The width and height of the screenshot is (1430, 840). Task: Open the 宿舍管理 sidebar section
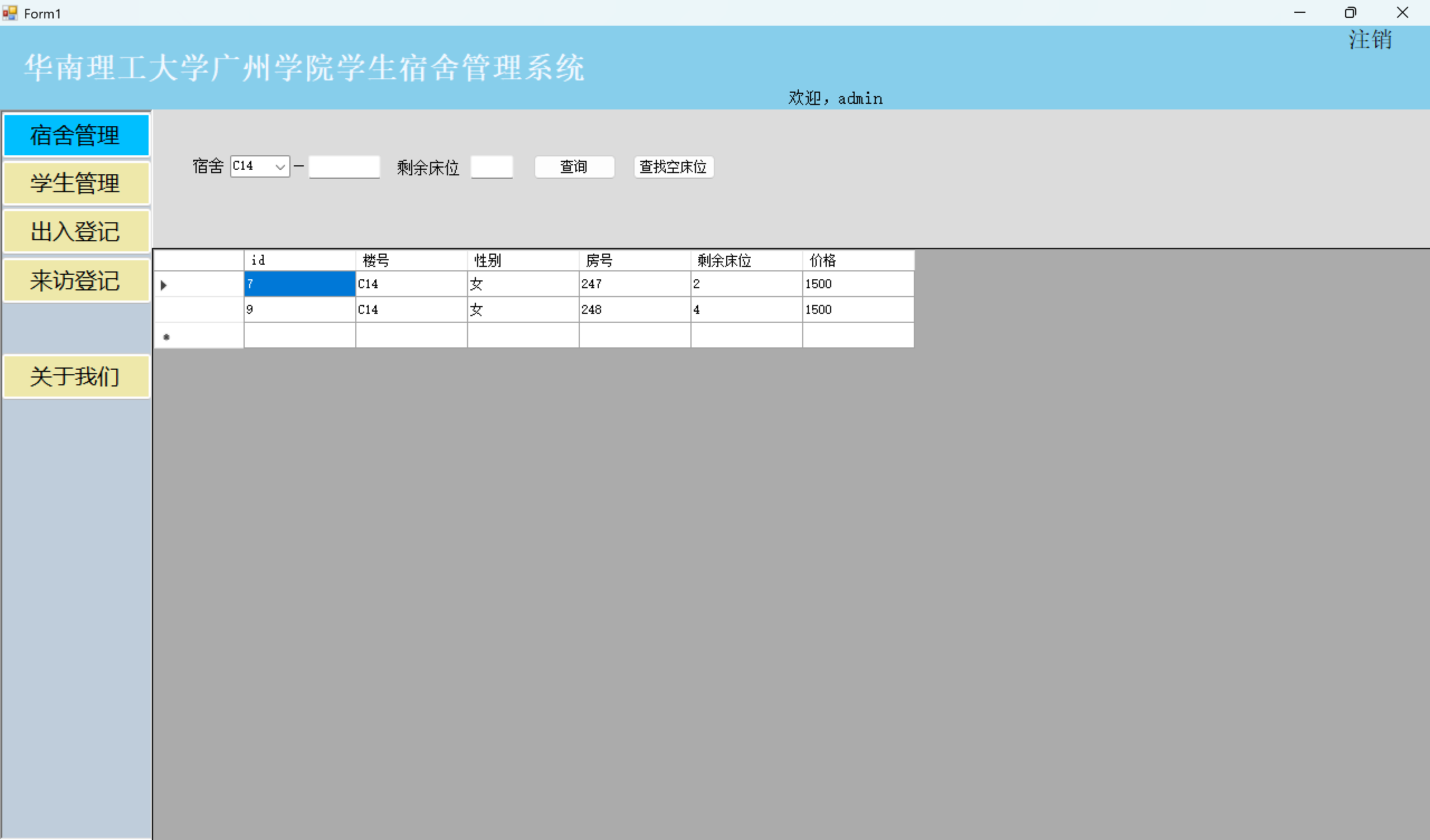point(76,135)
